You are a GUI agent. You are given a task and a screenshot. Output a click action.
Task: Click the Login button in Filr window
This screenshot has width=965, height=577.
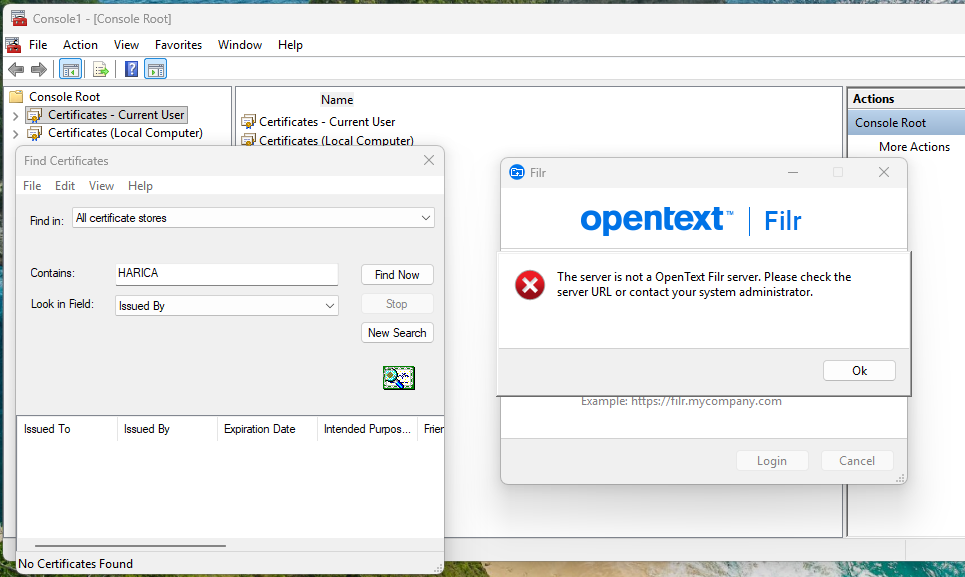coord(772,461)
